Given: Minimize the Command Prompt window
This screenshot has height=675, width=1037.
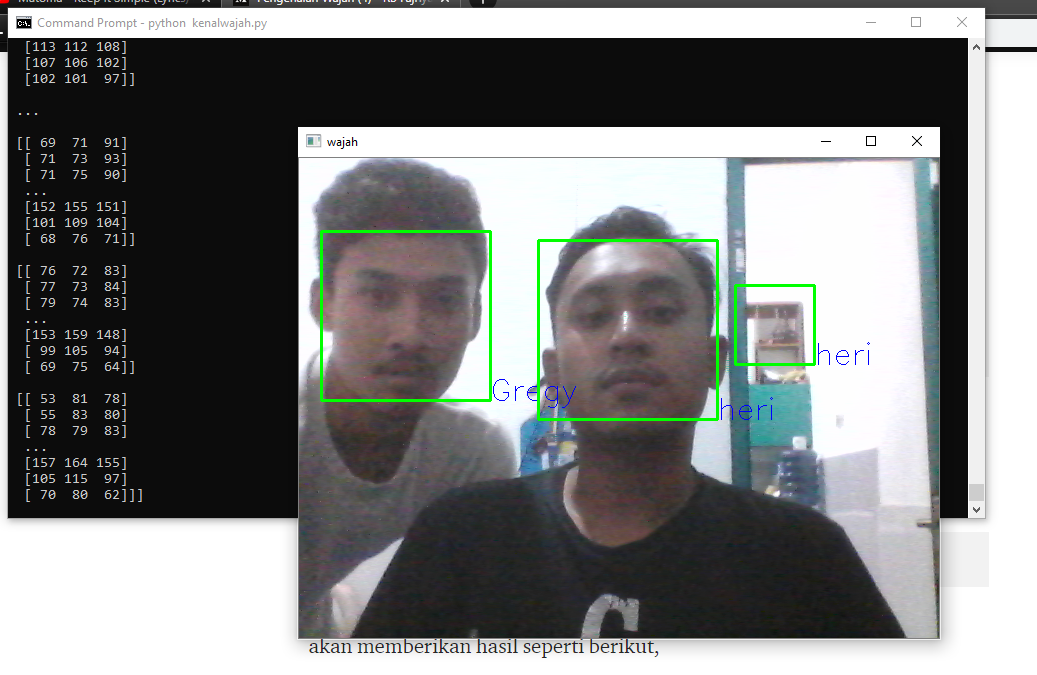Looking at the screenshot, I should [x=871, y=21].
